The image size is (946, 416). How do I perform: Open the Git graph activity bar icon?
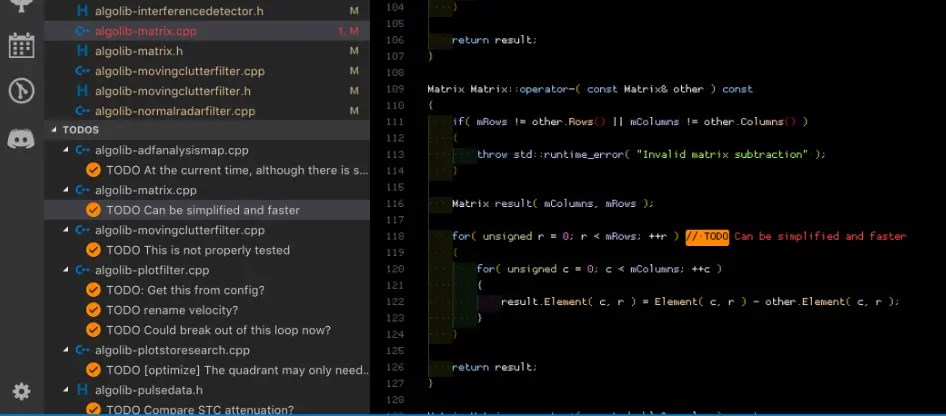[x=21, y=91]
